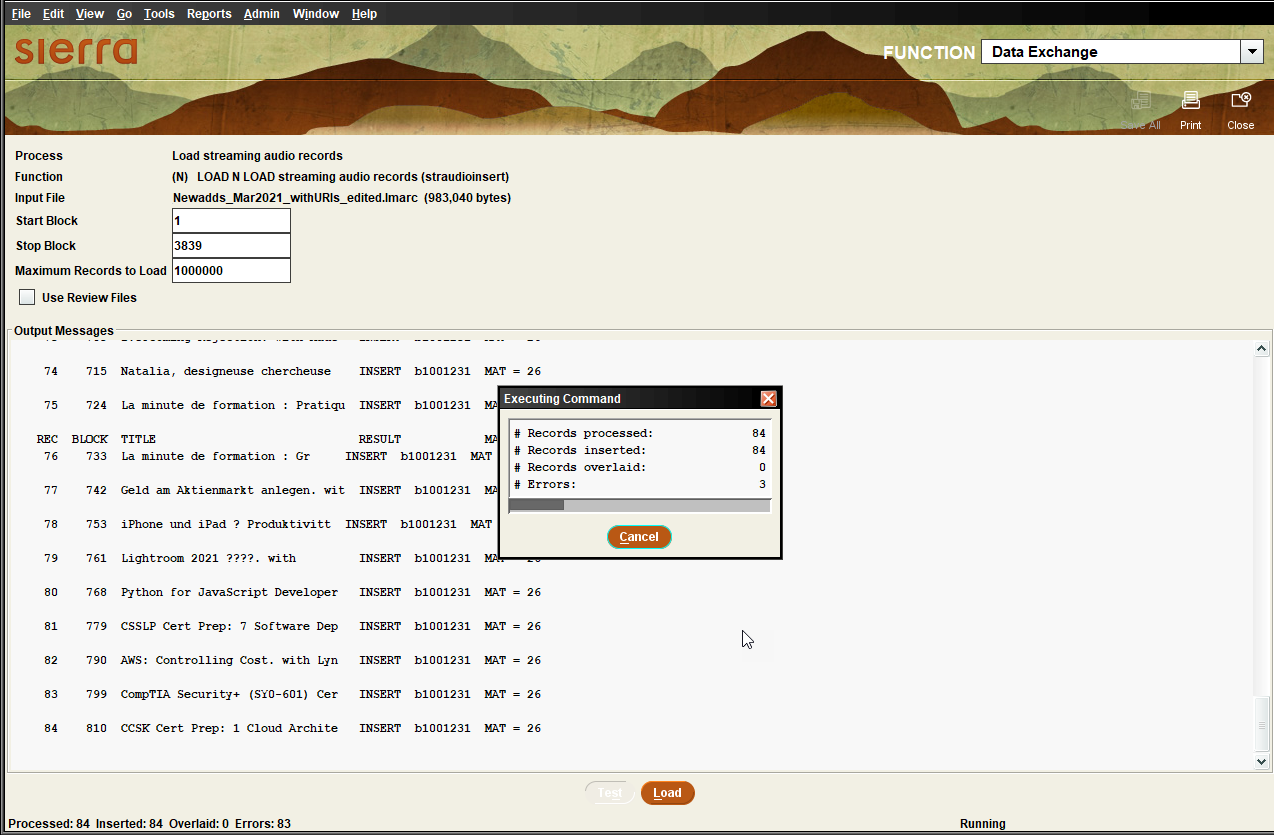Click the Print icon in toolbar
Viewport: 1274px width, 835px height.
(x=1190, y=101)
